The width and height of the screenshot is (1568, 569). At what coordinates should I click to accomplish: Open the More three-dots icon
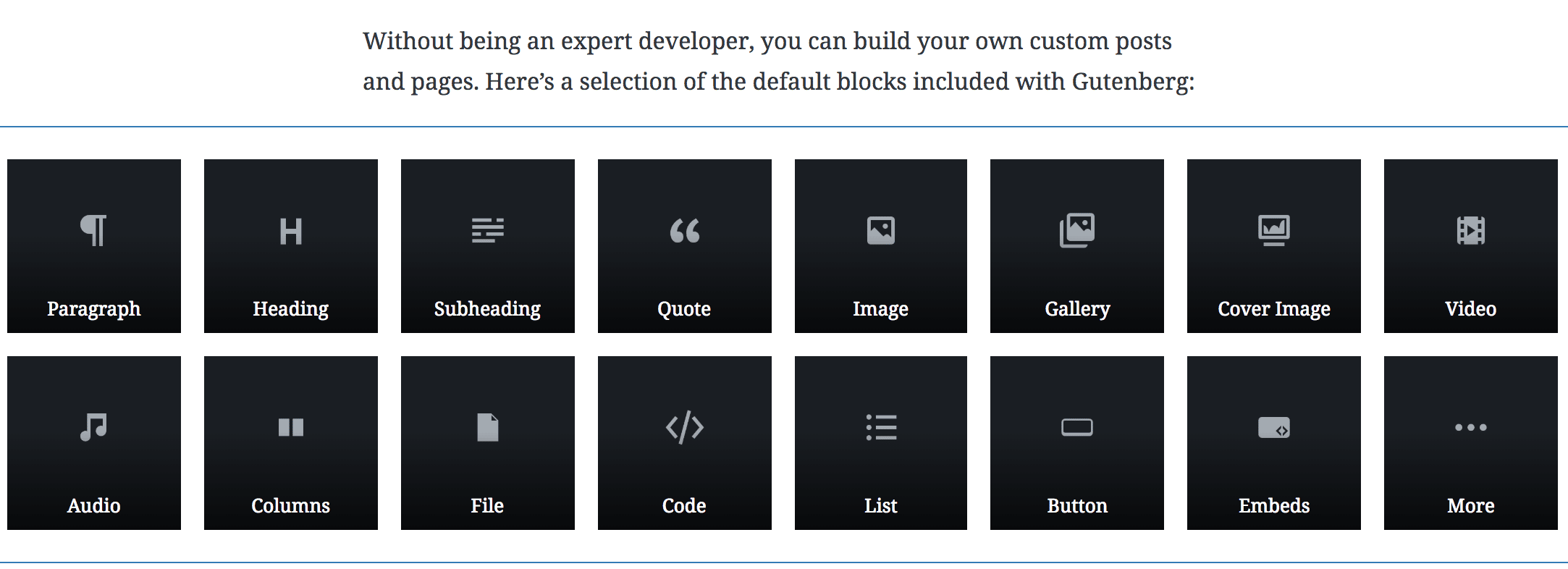(1471, 427)
